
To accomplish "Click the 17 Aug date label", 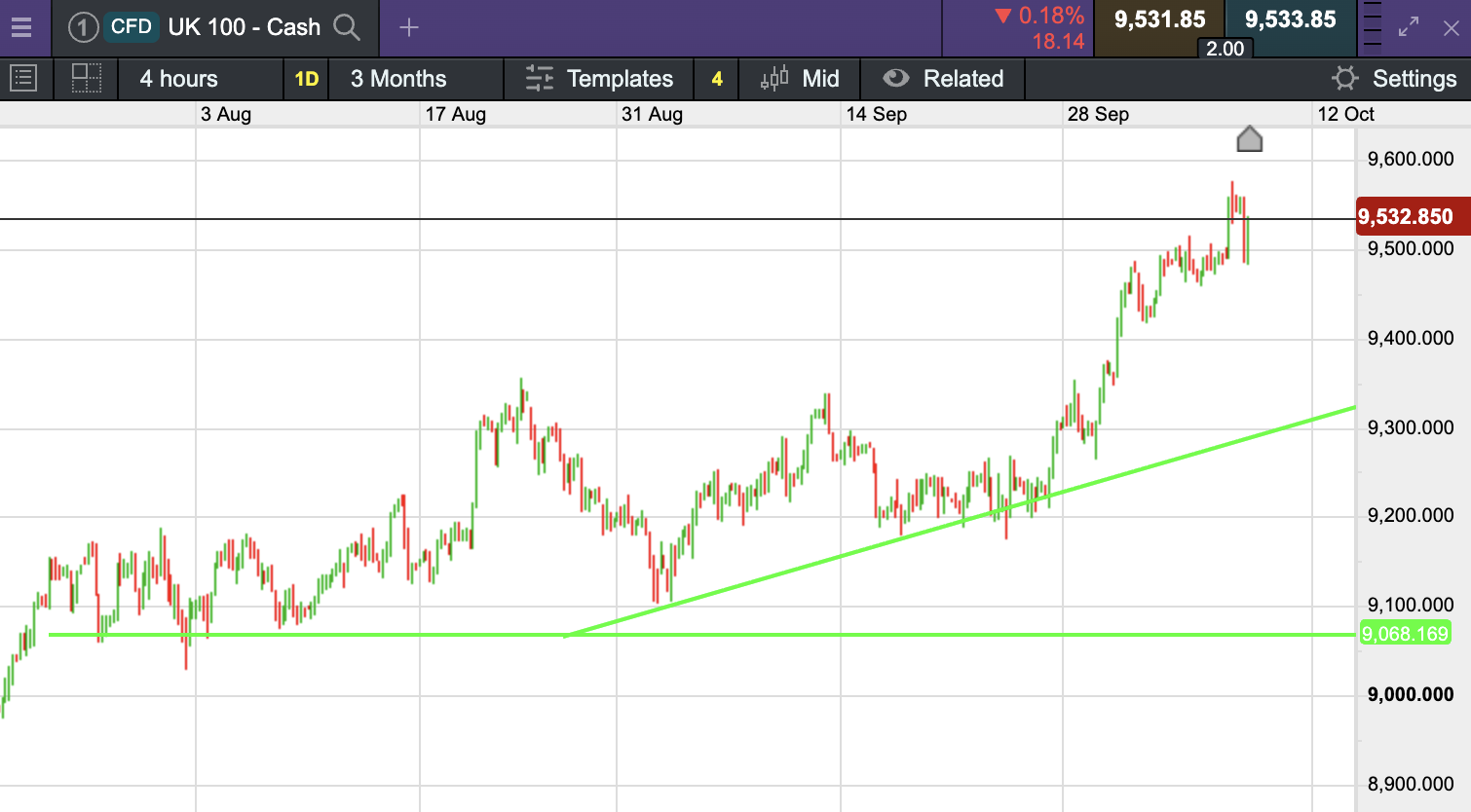I will [456, 114].
